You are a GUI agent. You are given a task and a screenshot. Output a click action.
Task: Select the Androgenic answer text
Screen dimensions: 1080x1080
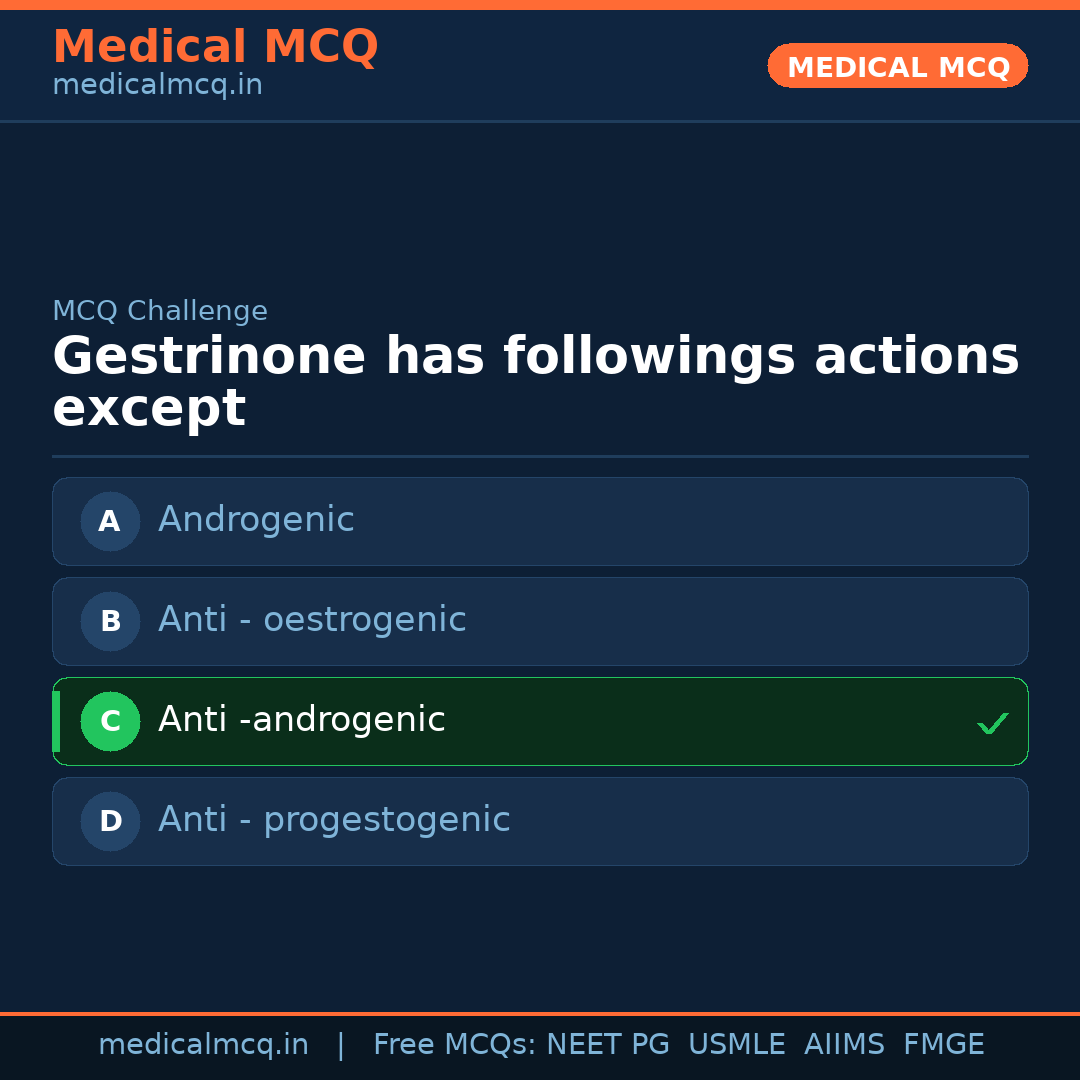(256, 520)
